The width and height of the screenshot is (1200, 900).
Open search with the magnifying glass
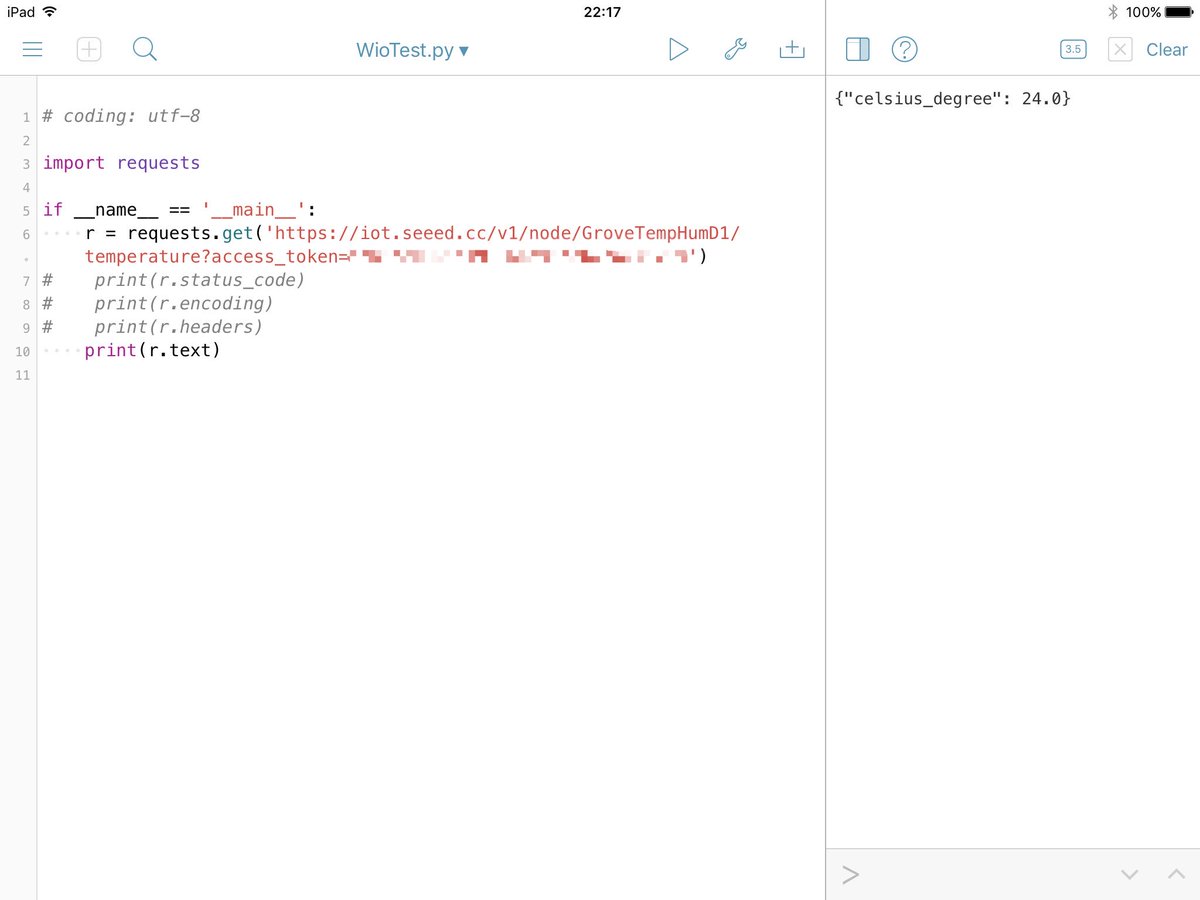pyautogui.click(x=144, y=48)
